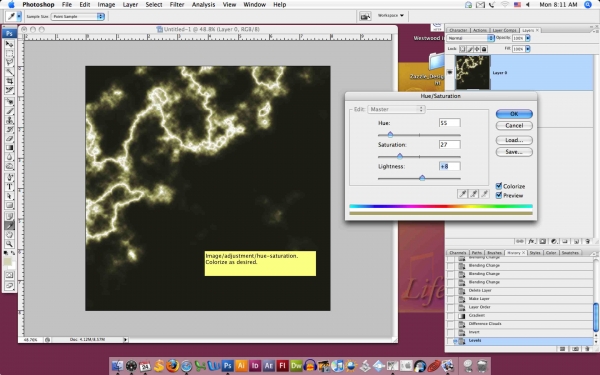Open the Trash in the Dock

tap(482, 366)
